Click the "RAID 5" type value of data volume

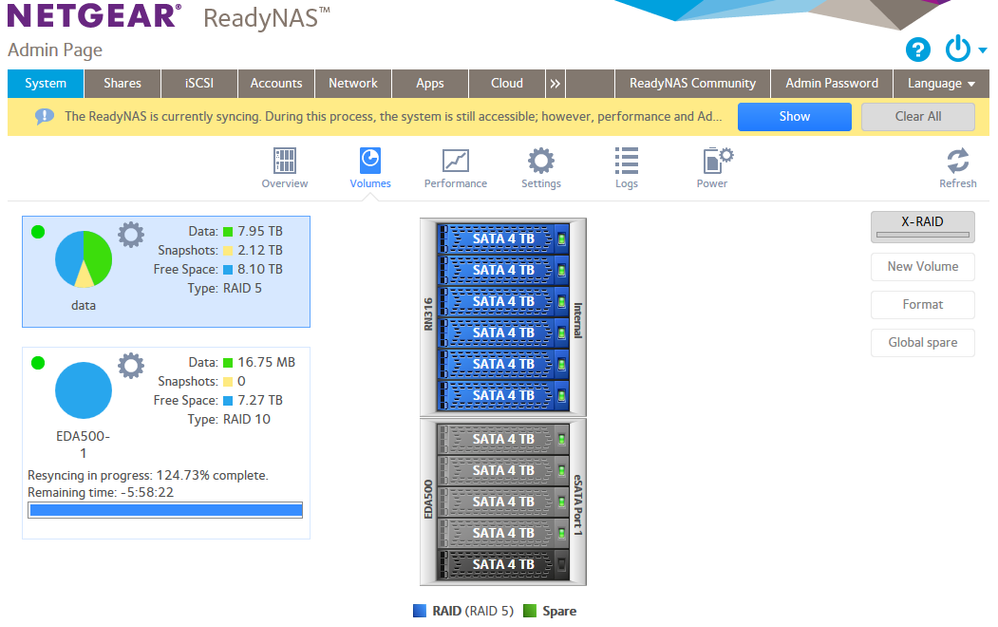[242, 288]
